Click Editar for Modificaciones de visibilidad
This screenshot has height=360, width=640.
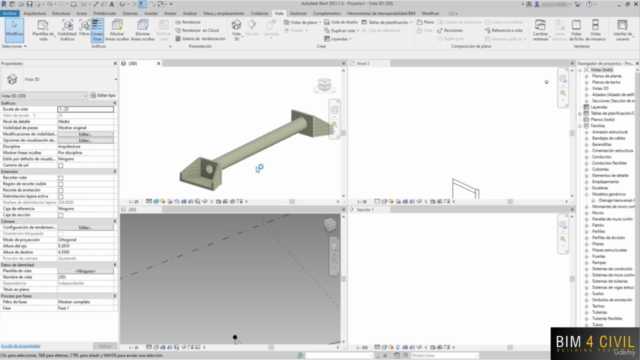(85, 134)
